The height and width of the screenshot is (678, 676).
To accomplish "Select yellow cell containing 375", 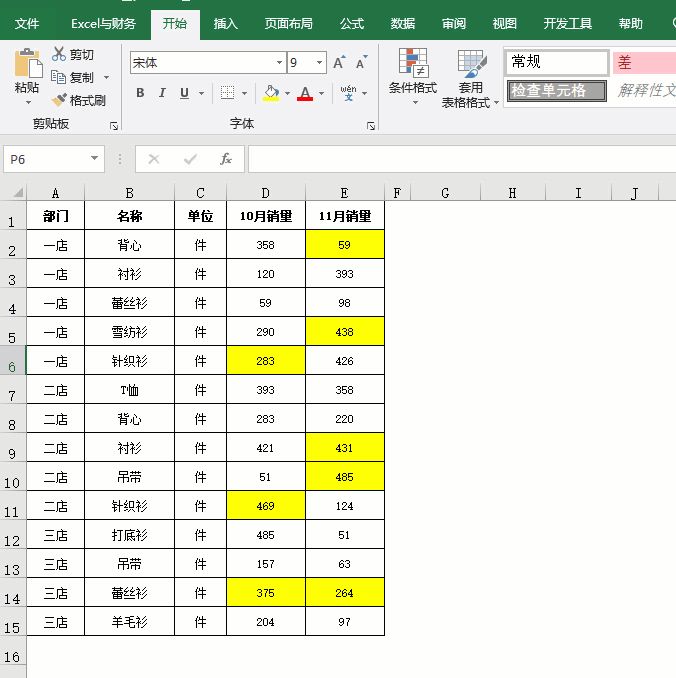I will [x=266, y=592].
